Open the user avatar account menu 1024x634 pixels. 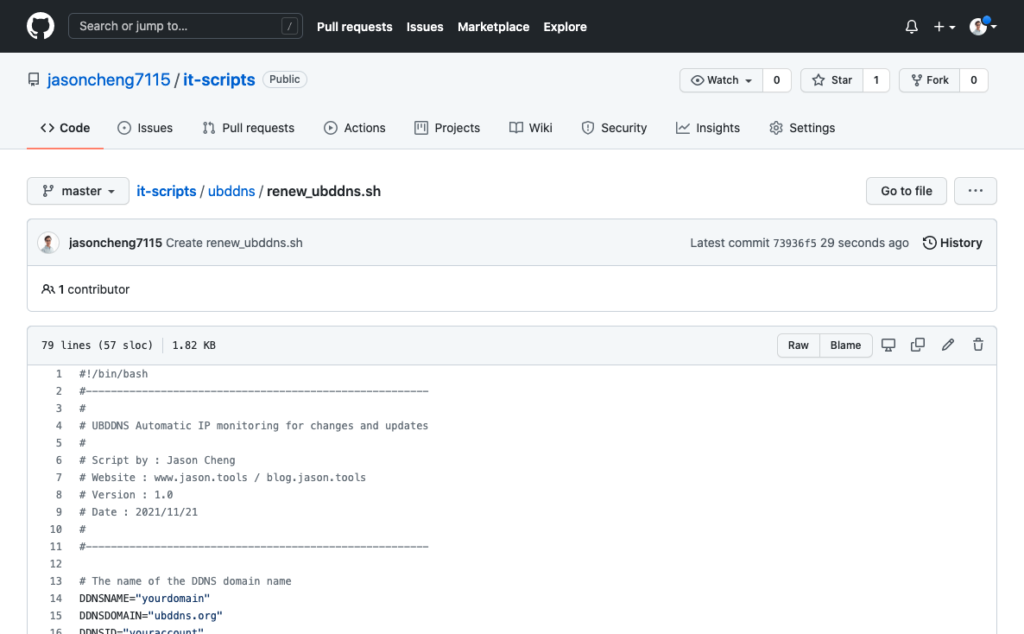tap(983, 26)
